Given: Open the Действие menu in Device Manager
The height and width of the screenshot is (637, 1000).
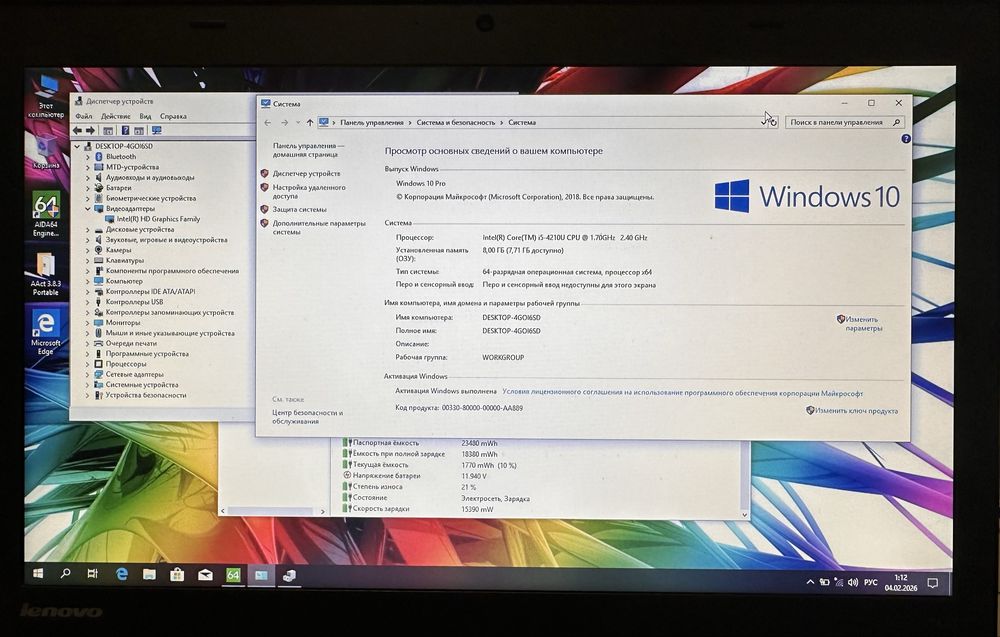Looking at the screenshot, I should [x=115, y=116].
